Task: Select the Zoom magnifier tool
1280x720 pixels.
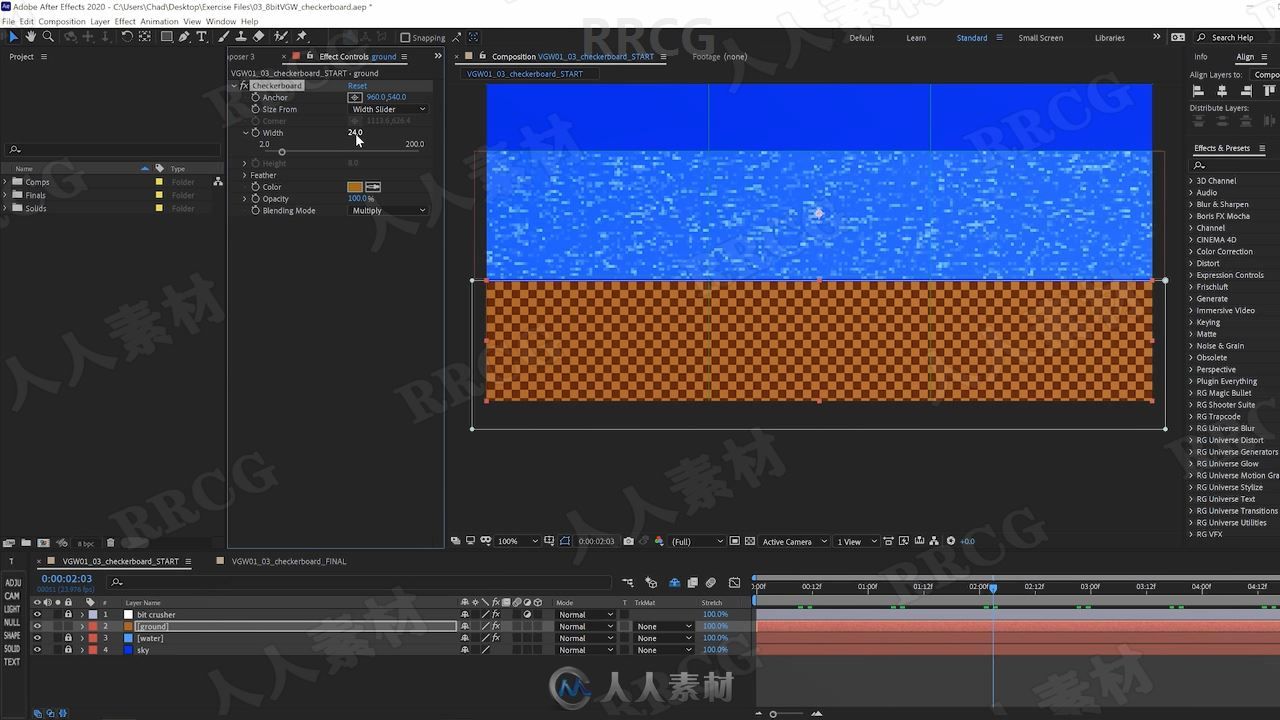Action: pyautogui.click(x=48, y=37)
